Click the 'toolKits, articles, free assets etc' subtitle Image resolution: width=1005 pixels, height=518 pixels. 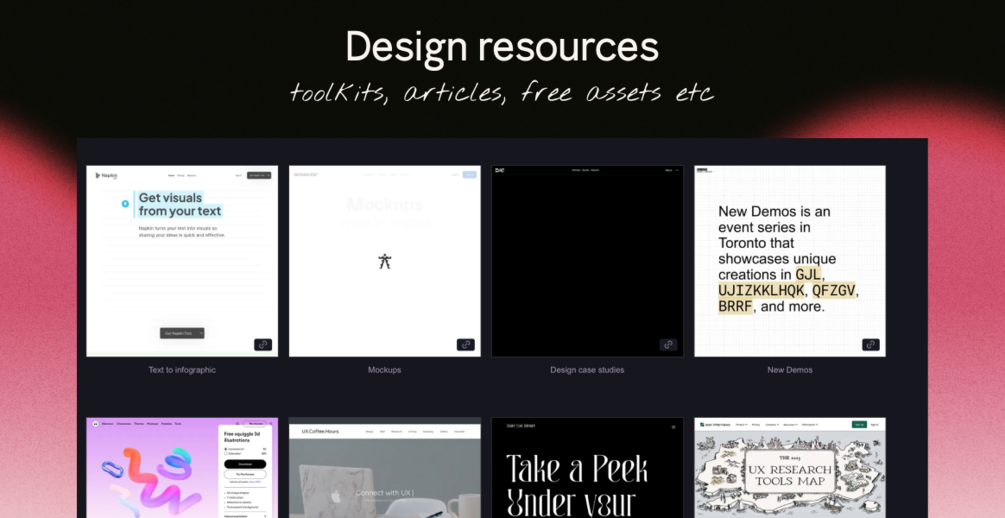pos(502,92)
